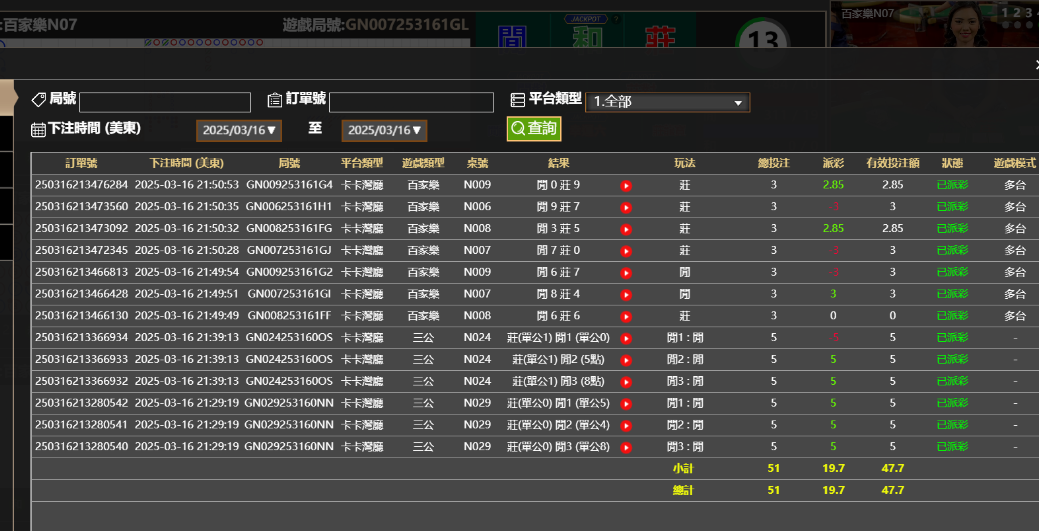Screen dimensions: 1039x531
Task: Open the start date picker 2025/03/16
Action: click(240, 130)
